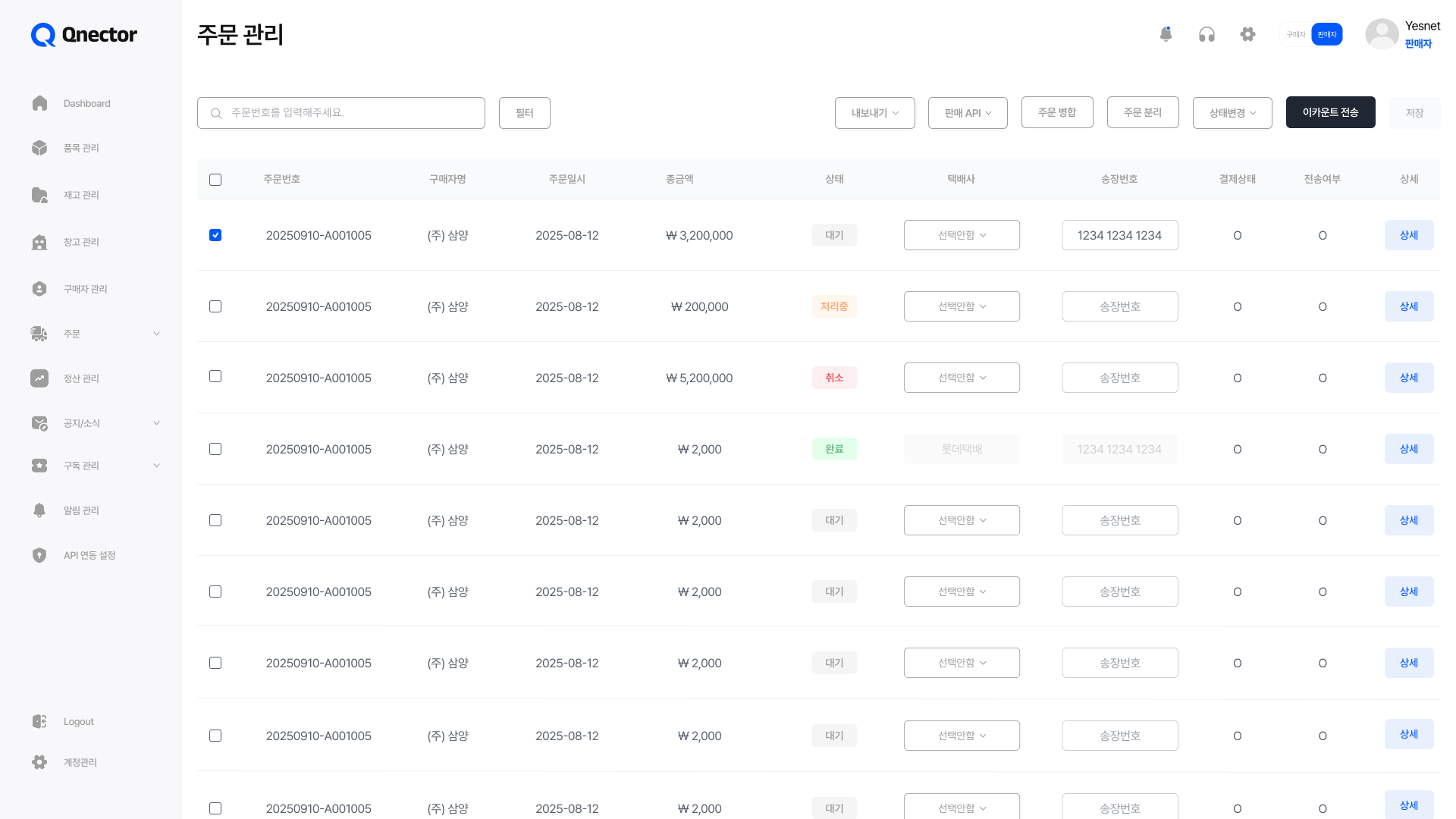1456x819 pixels.
Task: Open the 내보내기 dropdown
Action: coord(874,113)
